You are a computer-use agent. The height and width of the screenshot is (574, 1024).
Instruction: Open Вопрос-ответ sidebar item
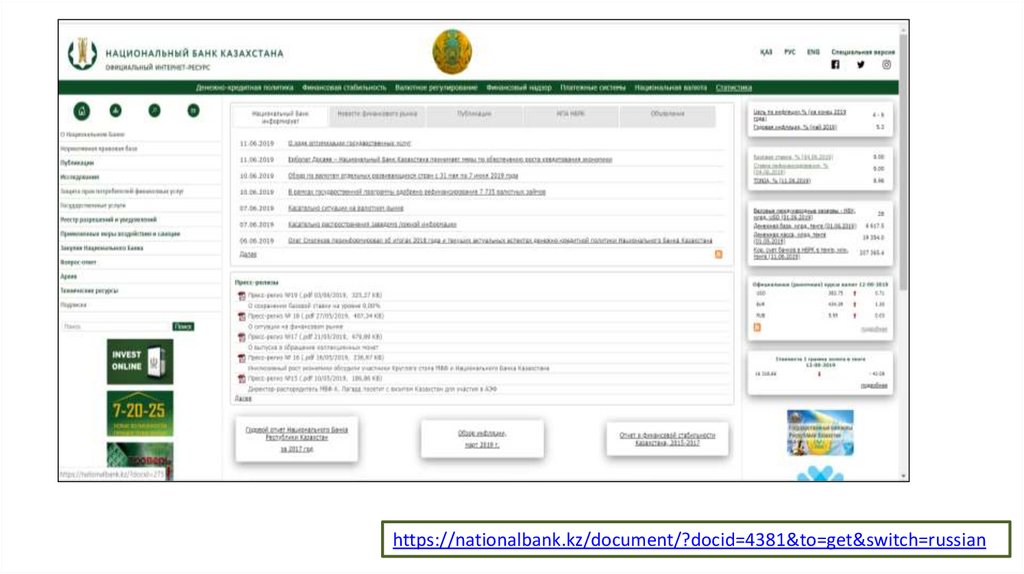[78, 263]
